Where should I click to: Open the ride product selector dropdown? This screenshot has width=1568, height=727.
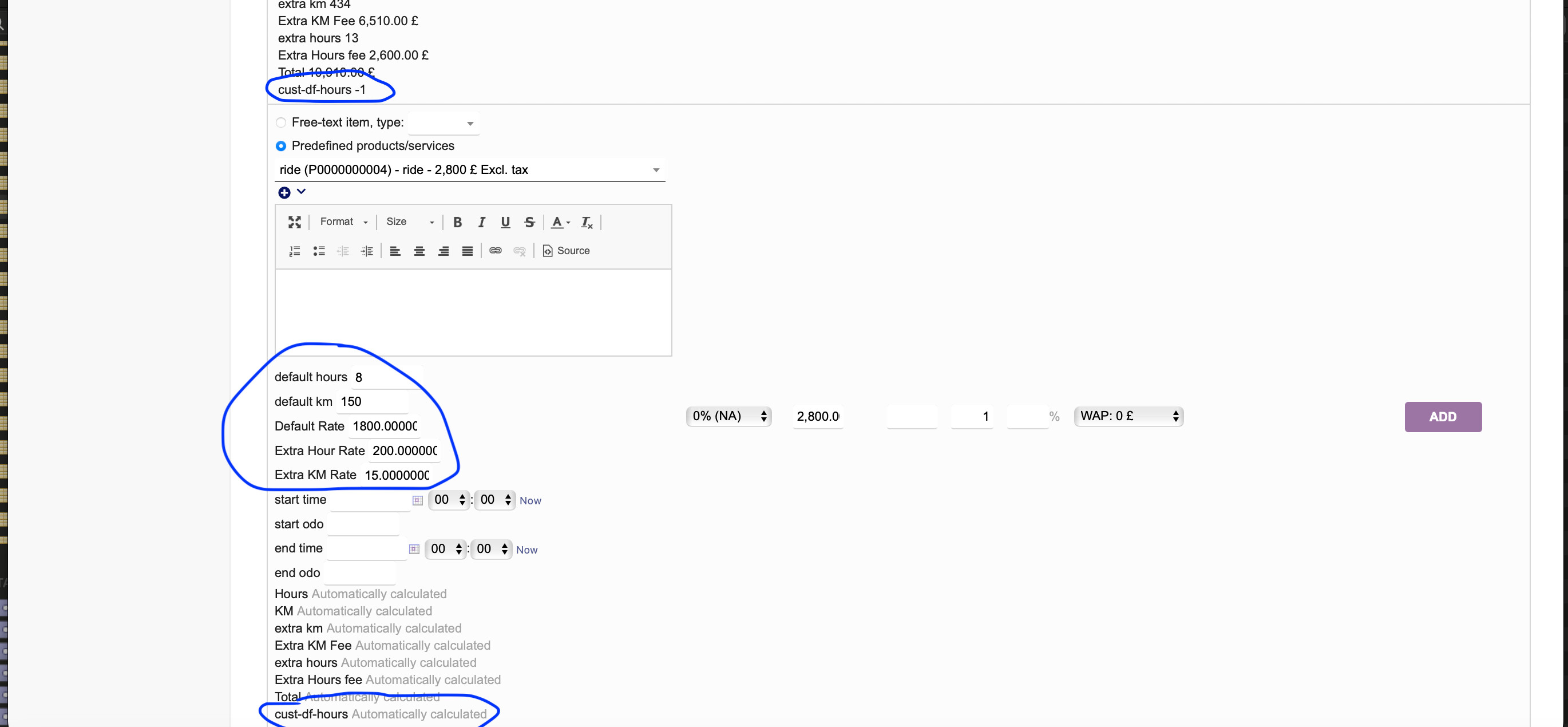(x=469, y=170)
